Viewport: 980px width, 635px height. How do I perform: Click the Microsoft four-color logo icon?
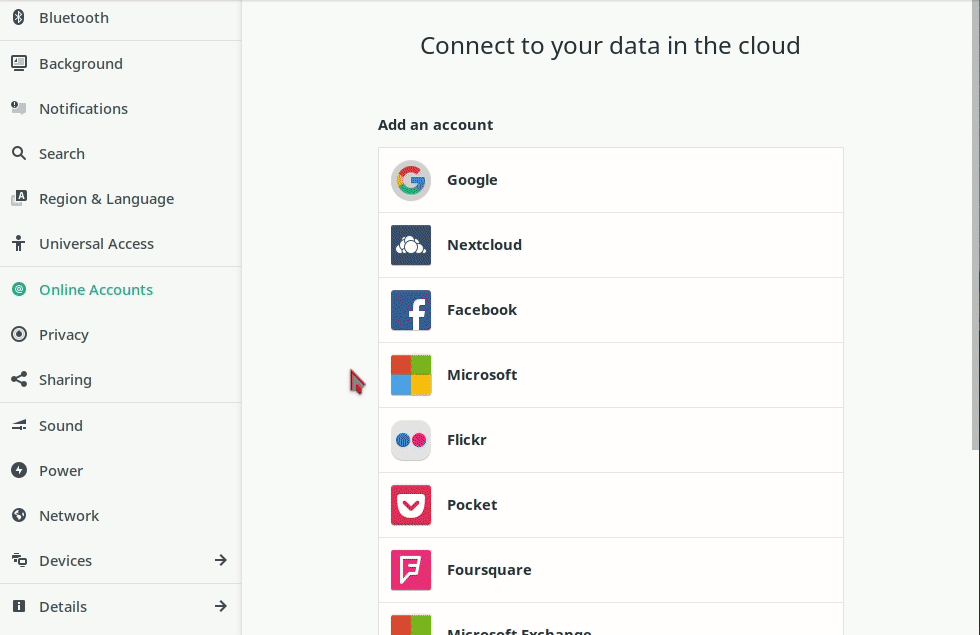coord(411,375)
